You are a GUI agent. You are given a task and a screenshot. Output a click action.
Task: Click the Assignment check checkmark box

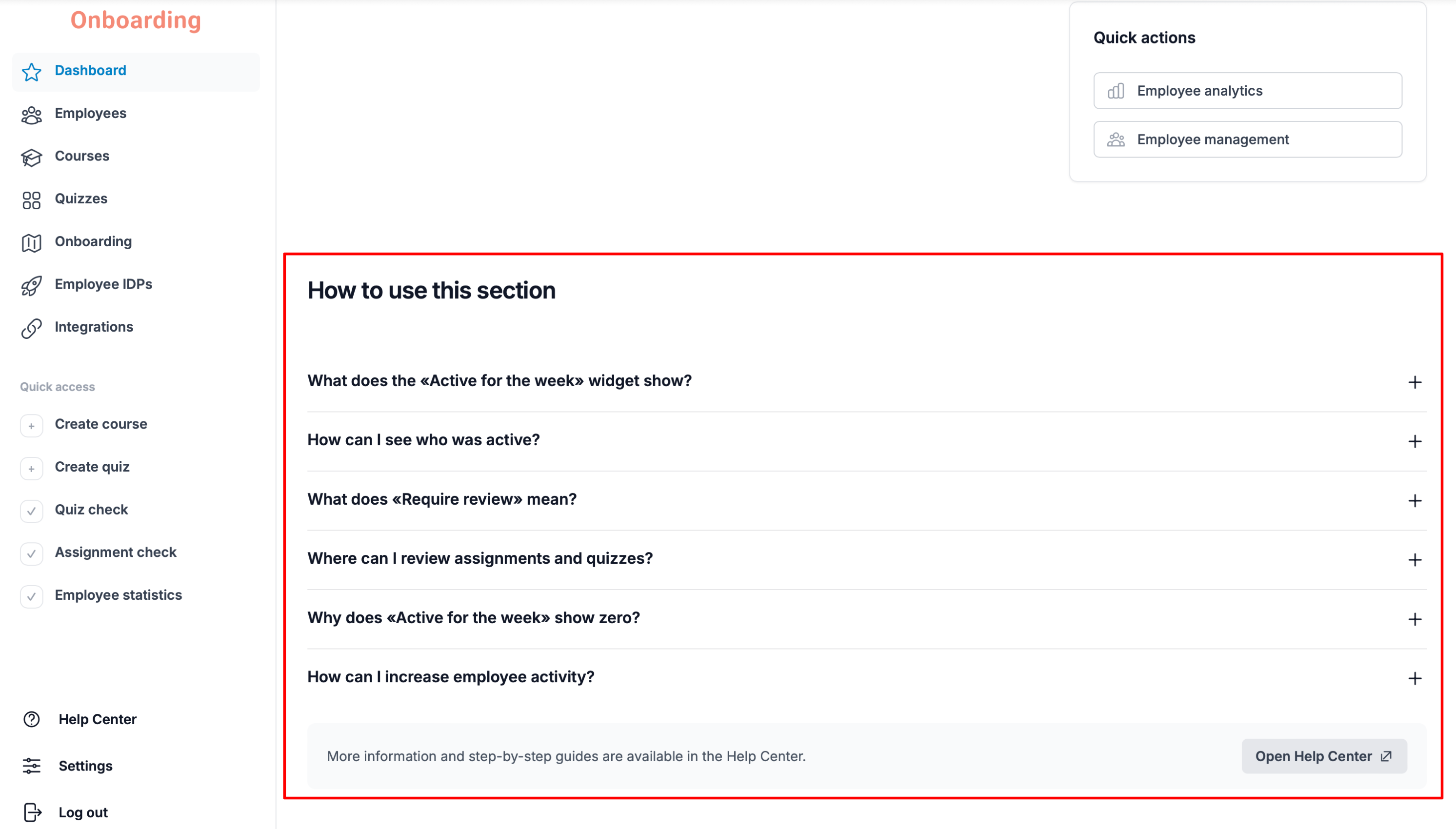click(31, 553)
